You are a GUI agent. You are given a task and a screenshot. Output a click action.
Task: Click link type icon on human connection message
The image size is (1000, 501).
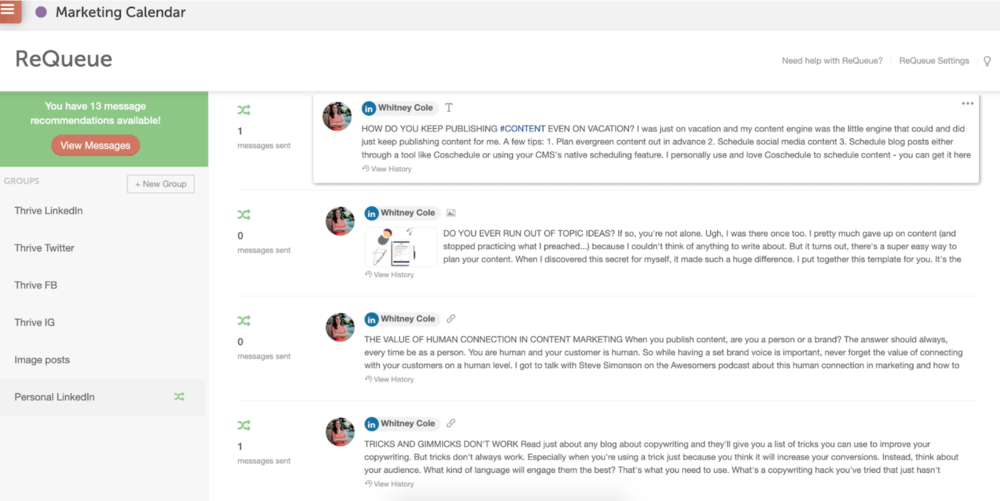pos(451,318)
